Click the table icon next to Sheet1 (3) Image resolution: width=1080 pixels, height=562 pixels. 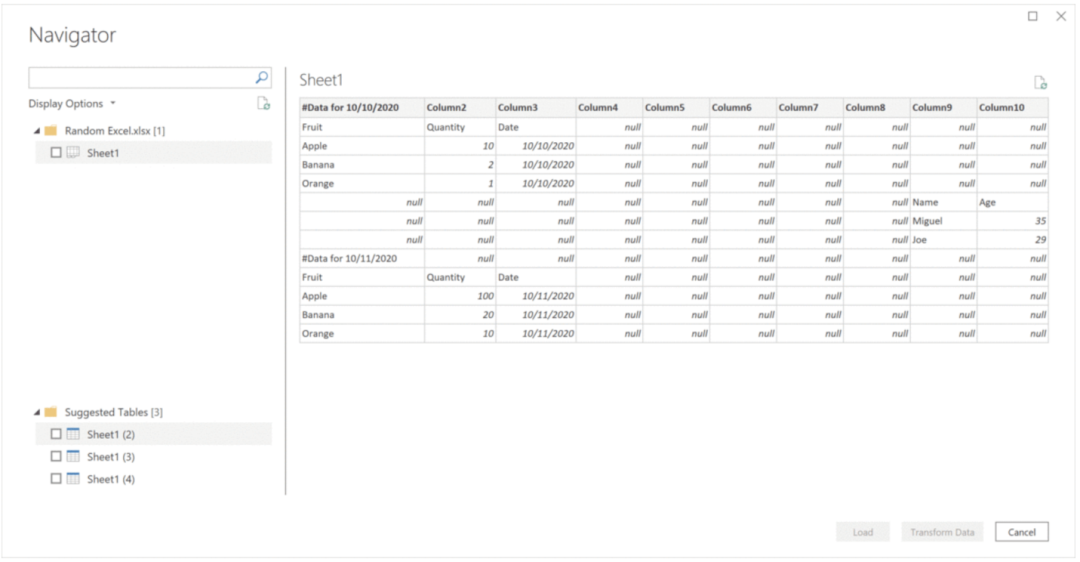coord(73,457)
